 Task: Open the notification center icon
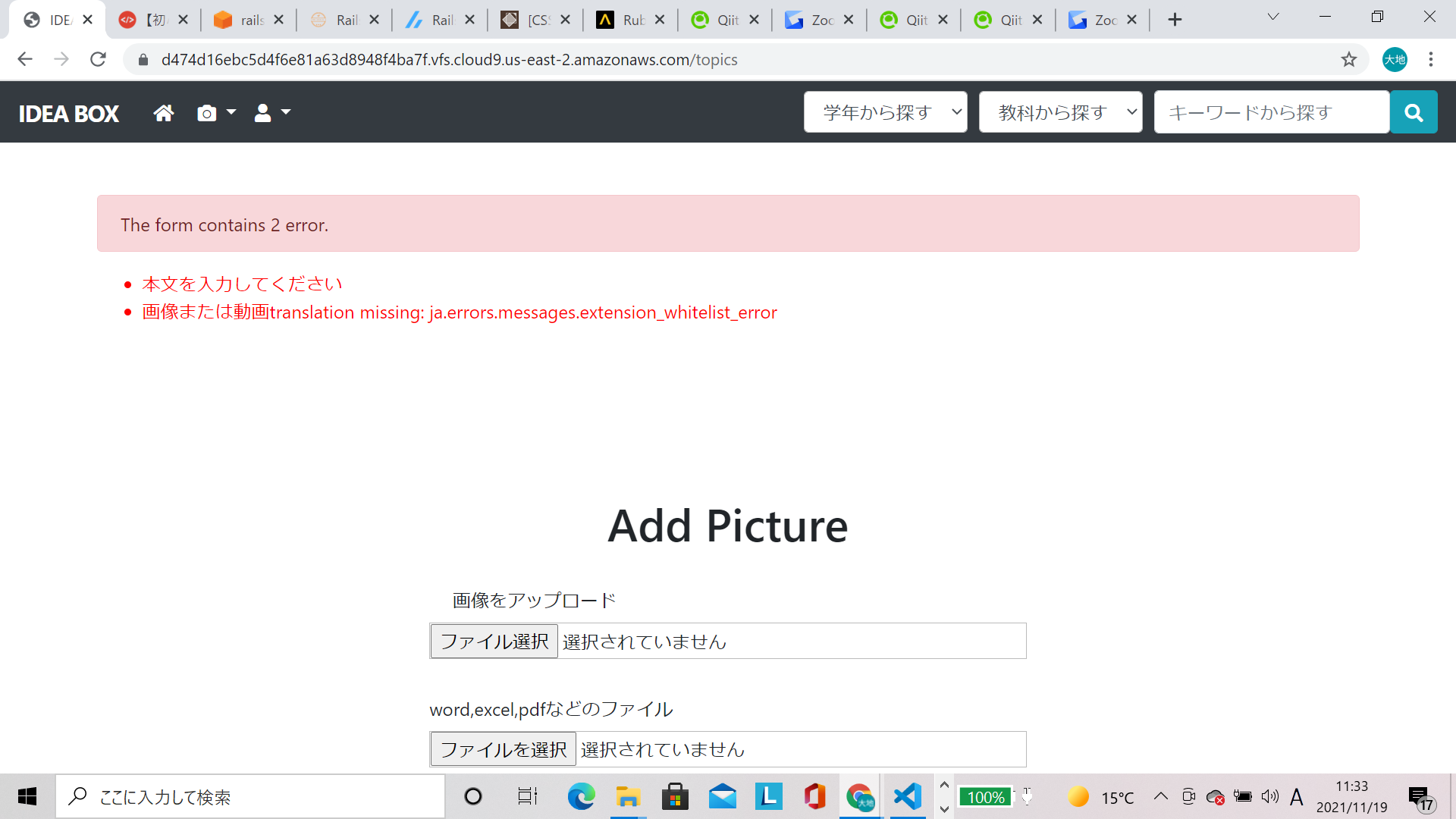click(1423, 798)
